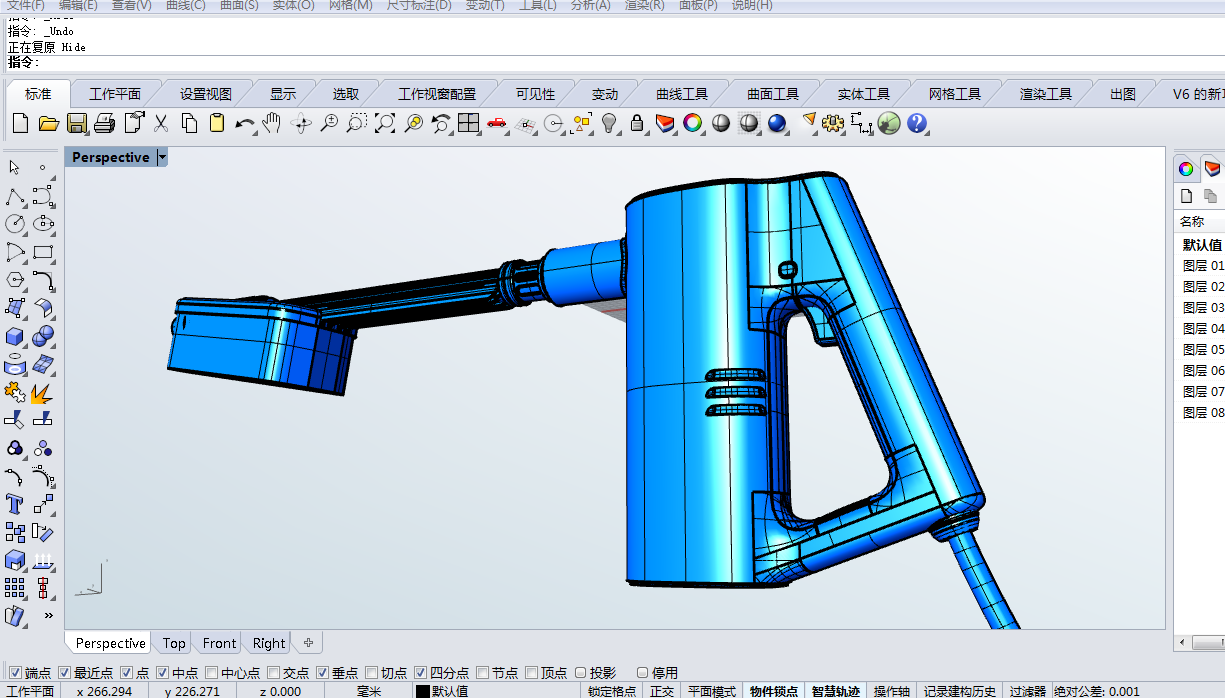
Task: Select the Polyline tool in the left toolbar
Action: pyautogui.click(x=15, y=196)
